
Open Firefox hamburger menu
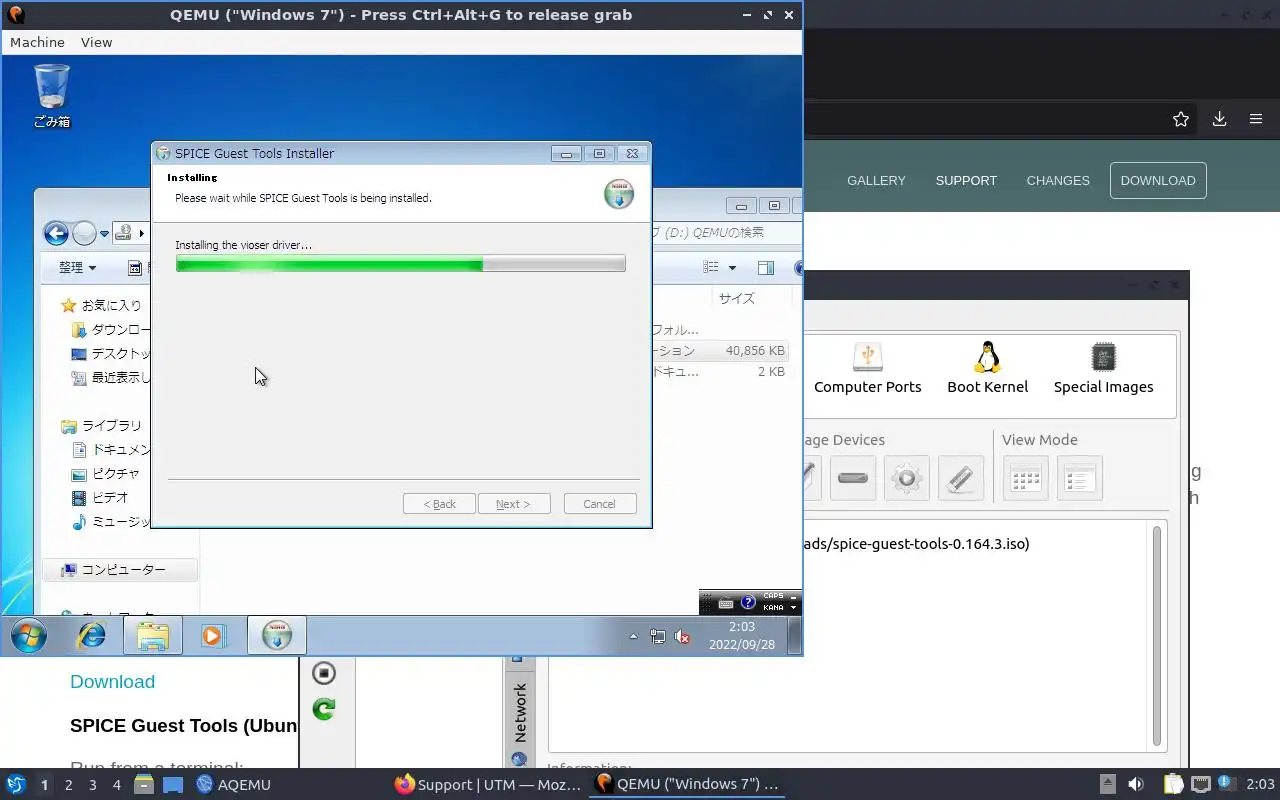1256,119
